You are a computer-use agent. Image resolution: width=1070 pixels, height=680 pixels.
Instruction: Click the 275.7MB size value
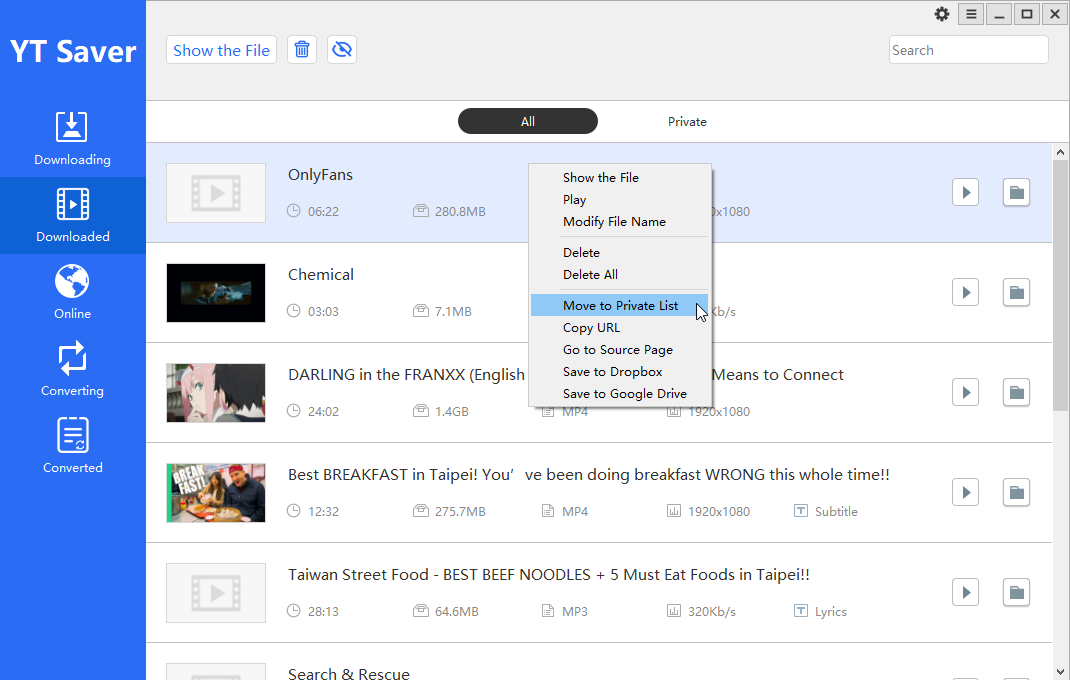pos(460,511)
